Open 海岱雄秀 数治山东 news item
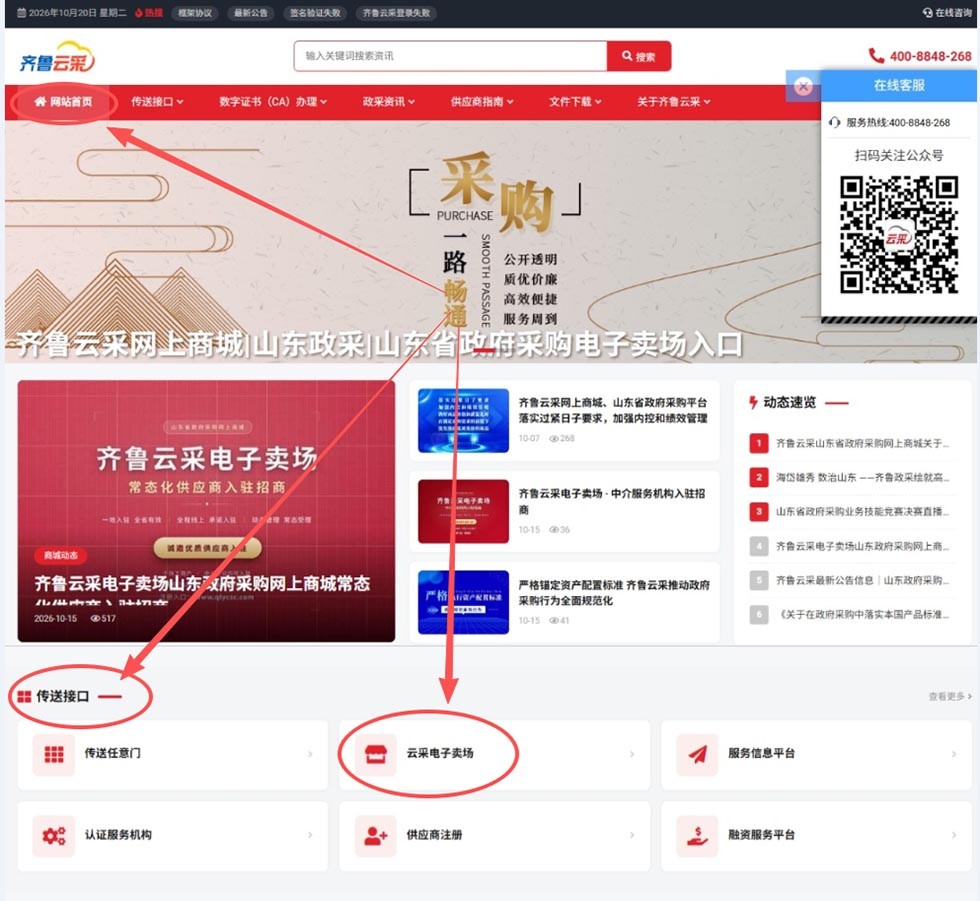The width and height of the screenshot is (980, 901). tap(862, 477)
